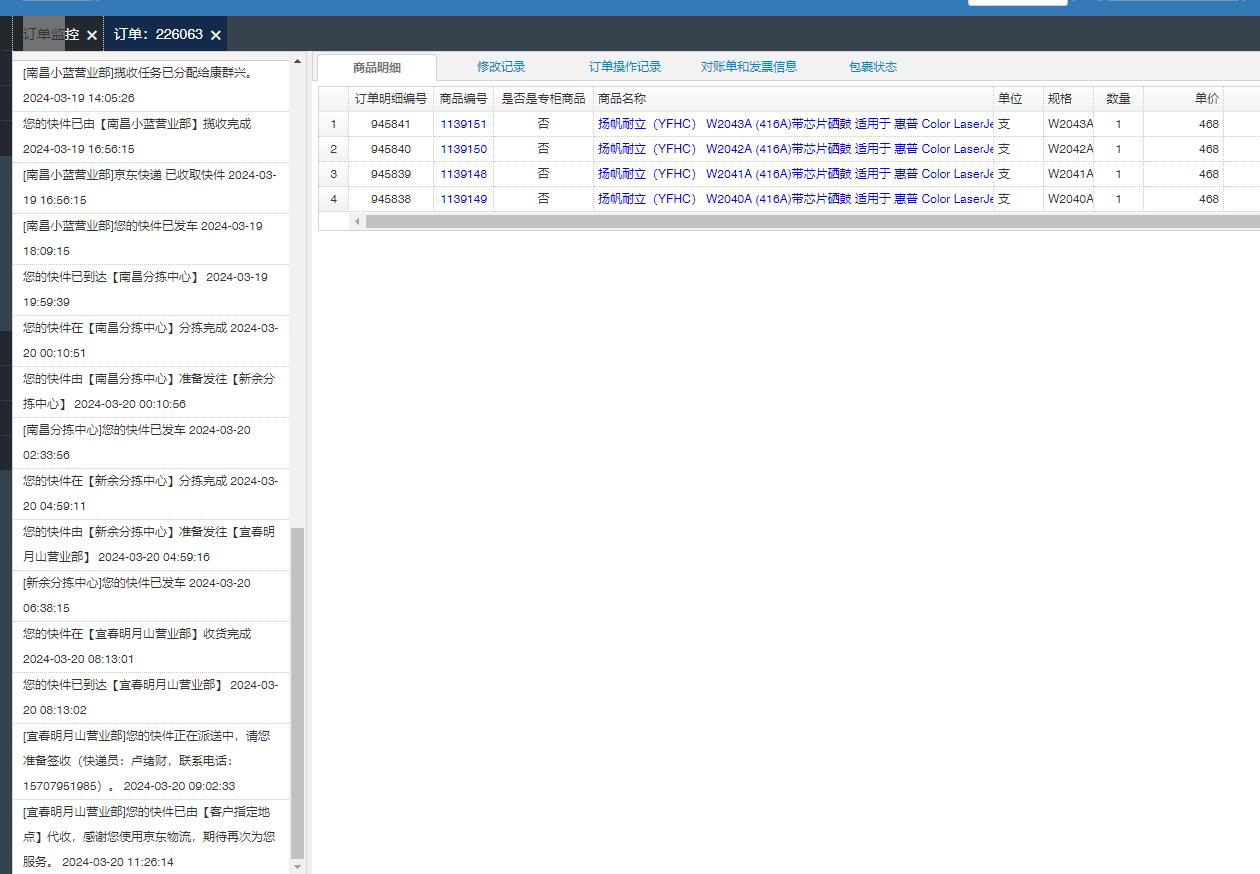Select log entry 【宜春明月山营业部】收货完成

tap(151, 647)
